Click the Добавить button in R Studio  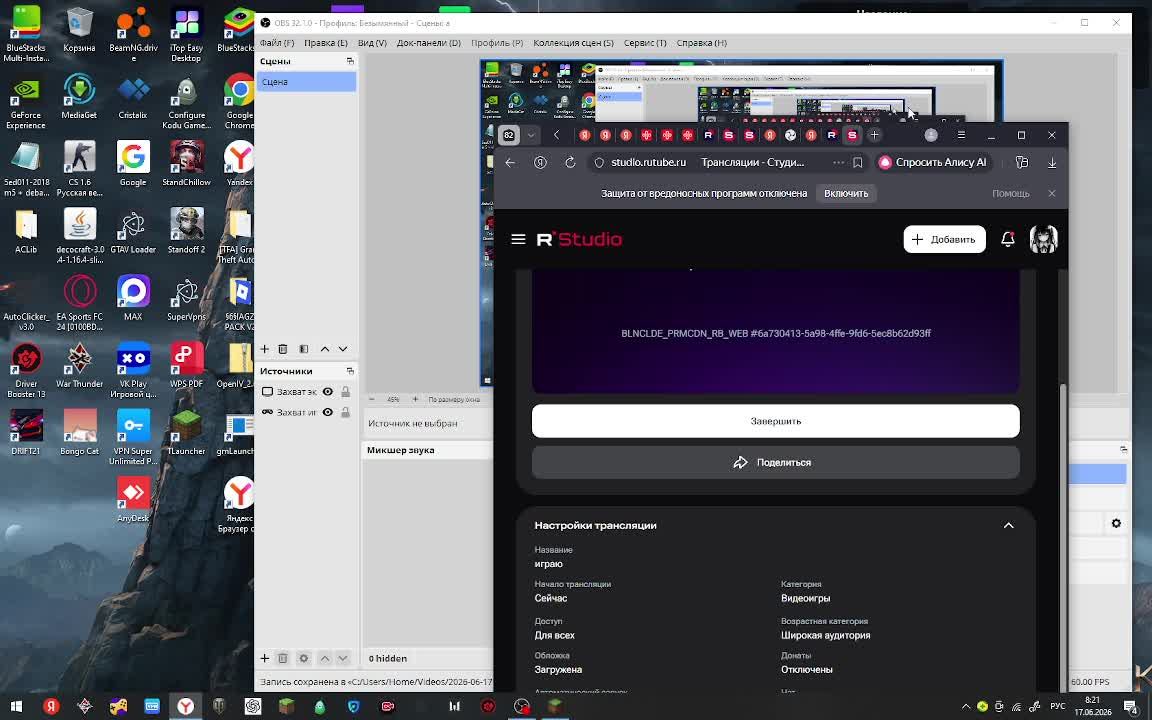[944, 240]
